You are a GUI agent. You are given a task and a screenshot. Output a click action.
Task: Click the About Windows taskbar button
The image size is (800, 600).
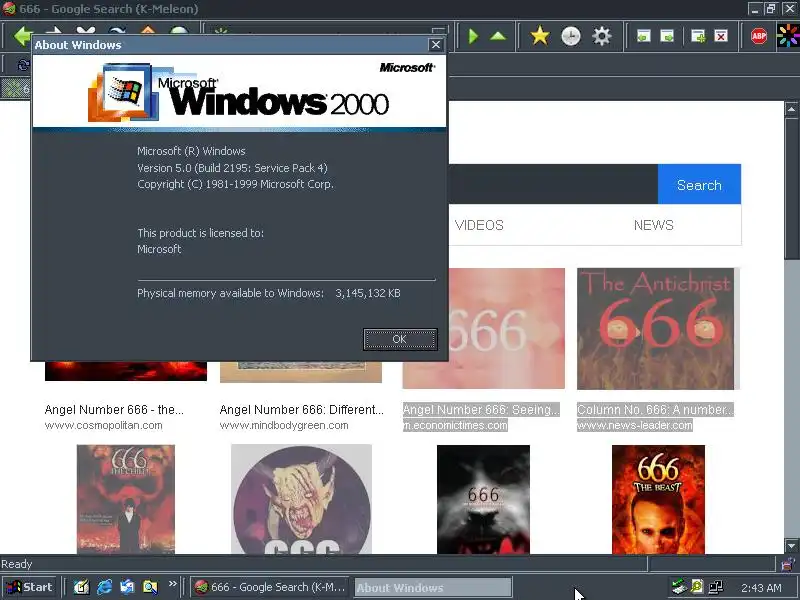(x=433, y=587)
